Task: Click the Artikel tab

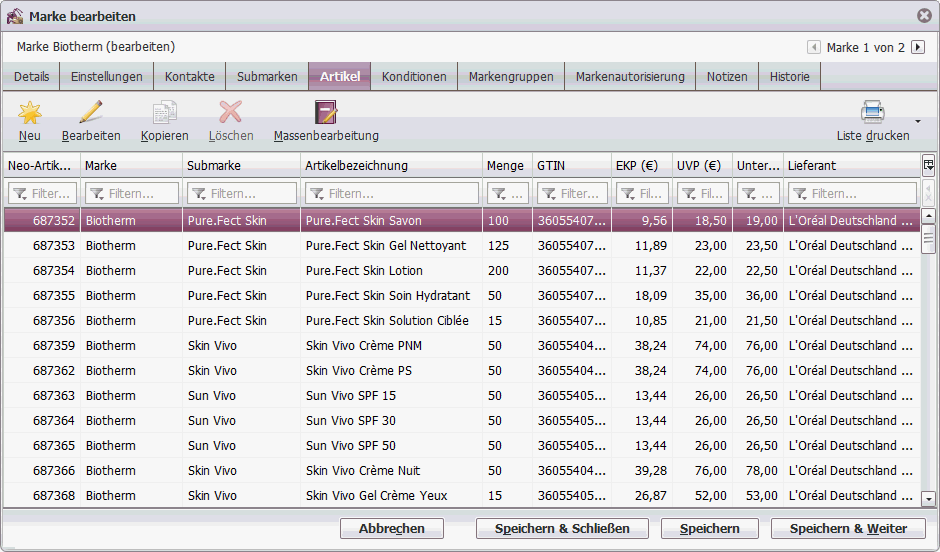Action: (x=340, y=77)
